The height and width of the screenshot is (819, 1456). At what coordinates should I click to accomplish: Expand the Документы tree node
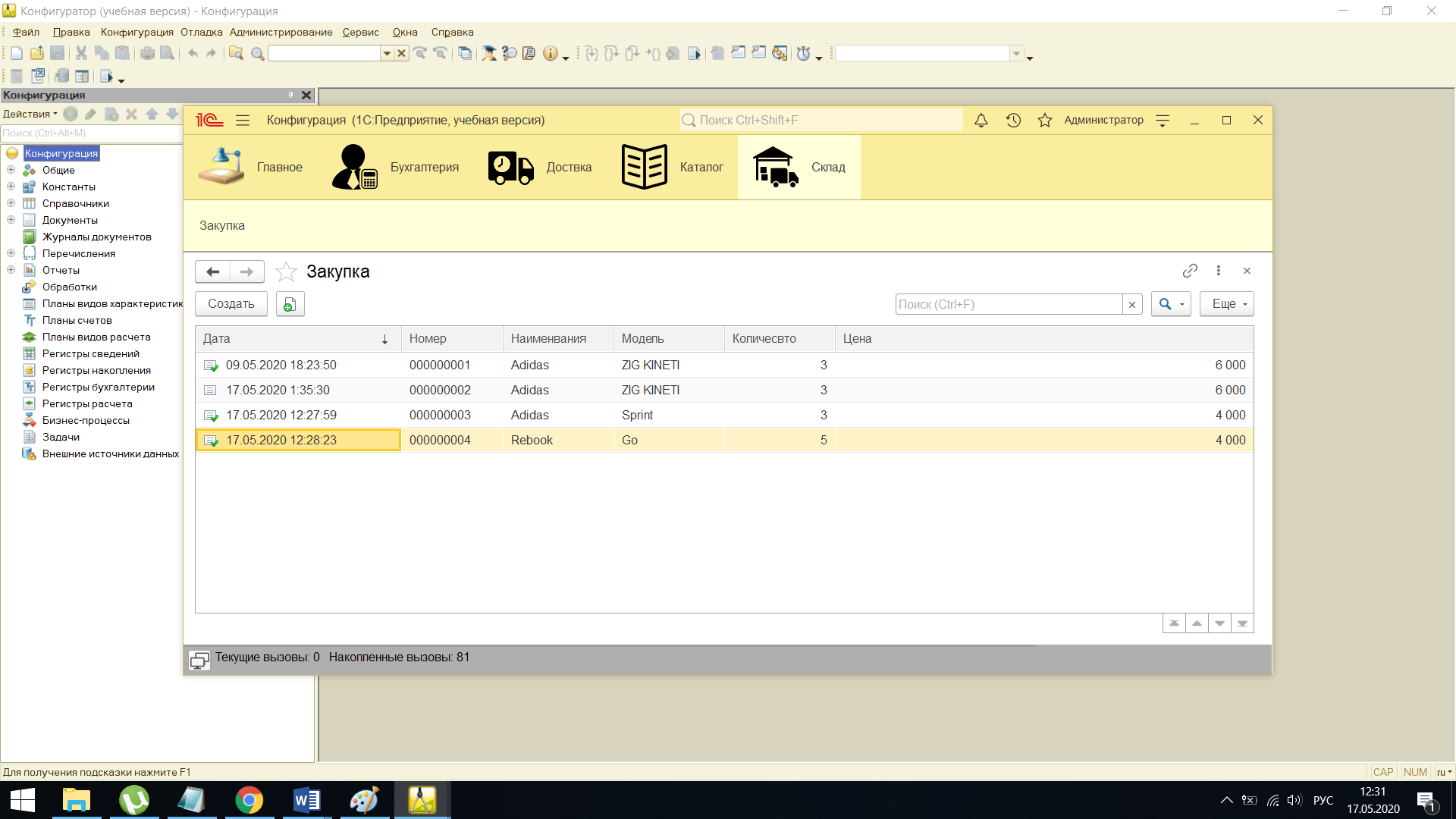pos(11,220)
